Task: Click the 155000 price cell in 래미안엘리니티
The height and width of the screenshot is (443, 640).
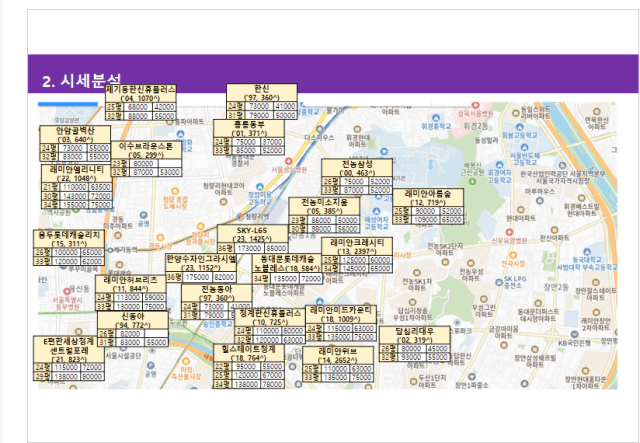Action: click(x=74, y=205)
